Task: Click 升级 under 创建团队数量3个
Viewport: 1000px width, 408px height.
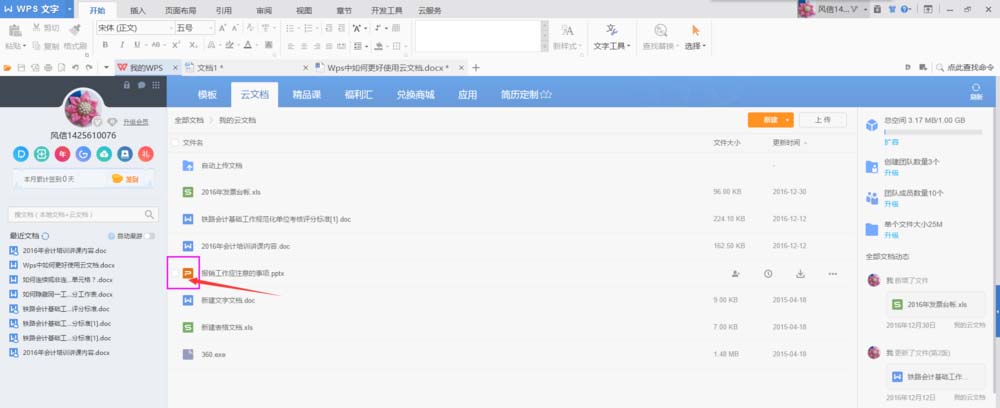Action: (x=891, y=173)
